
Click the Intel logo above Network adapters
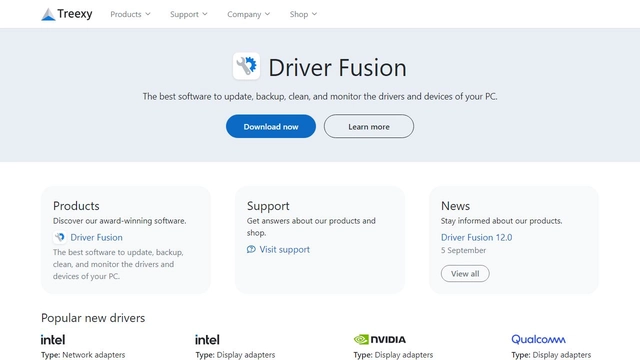53,340
